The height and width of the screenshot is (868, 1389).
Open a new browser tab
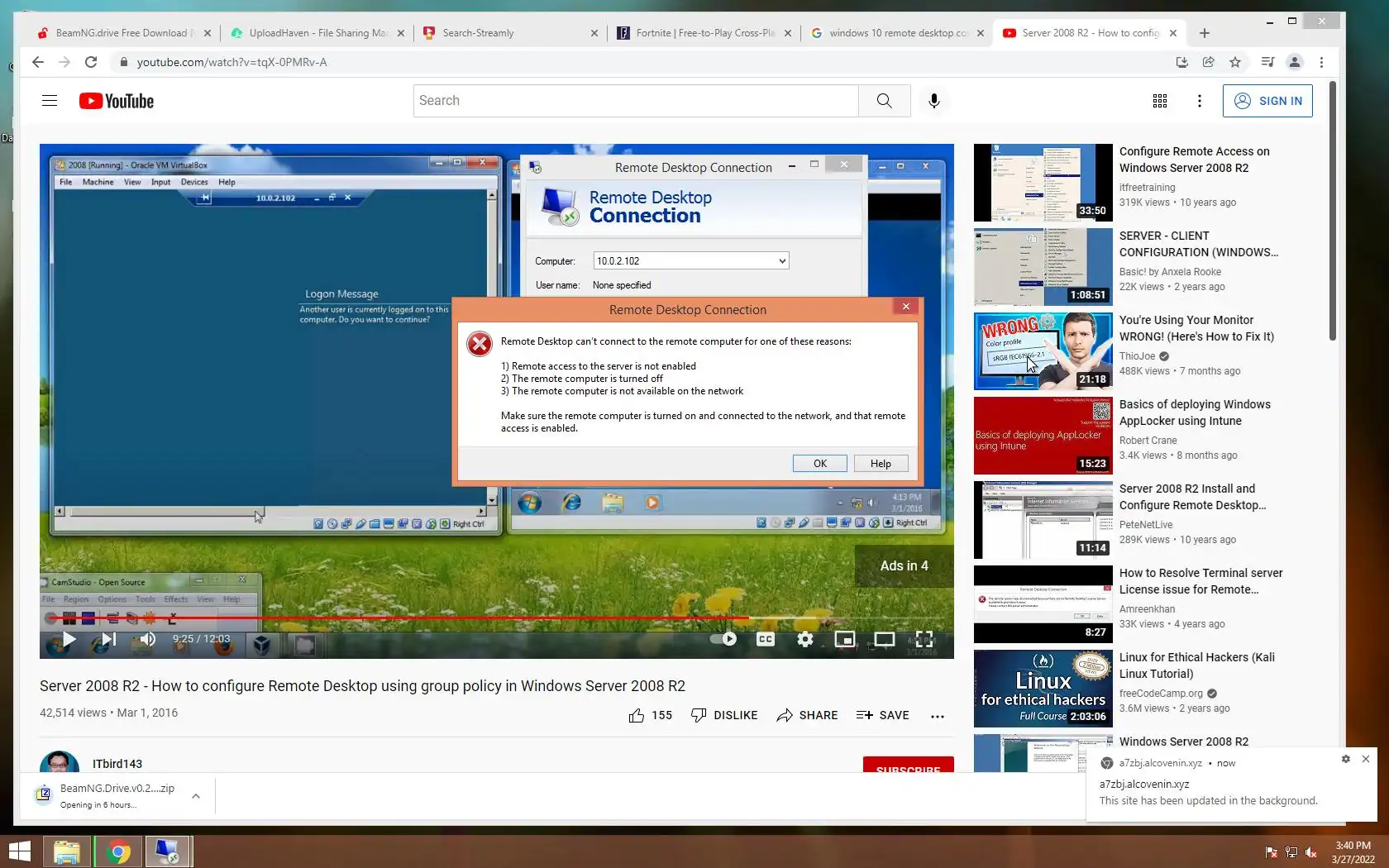[x=1205, y=33]
